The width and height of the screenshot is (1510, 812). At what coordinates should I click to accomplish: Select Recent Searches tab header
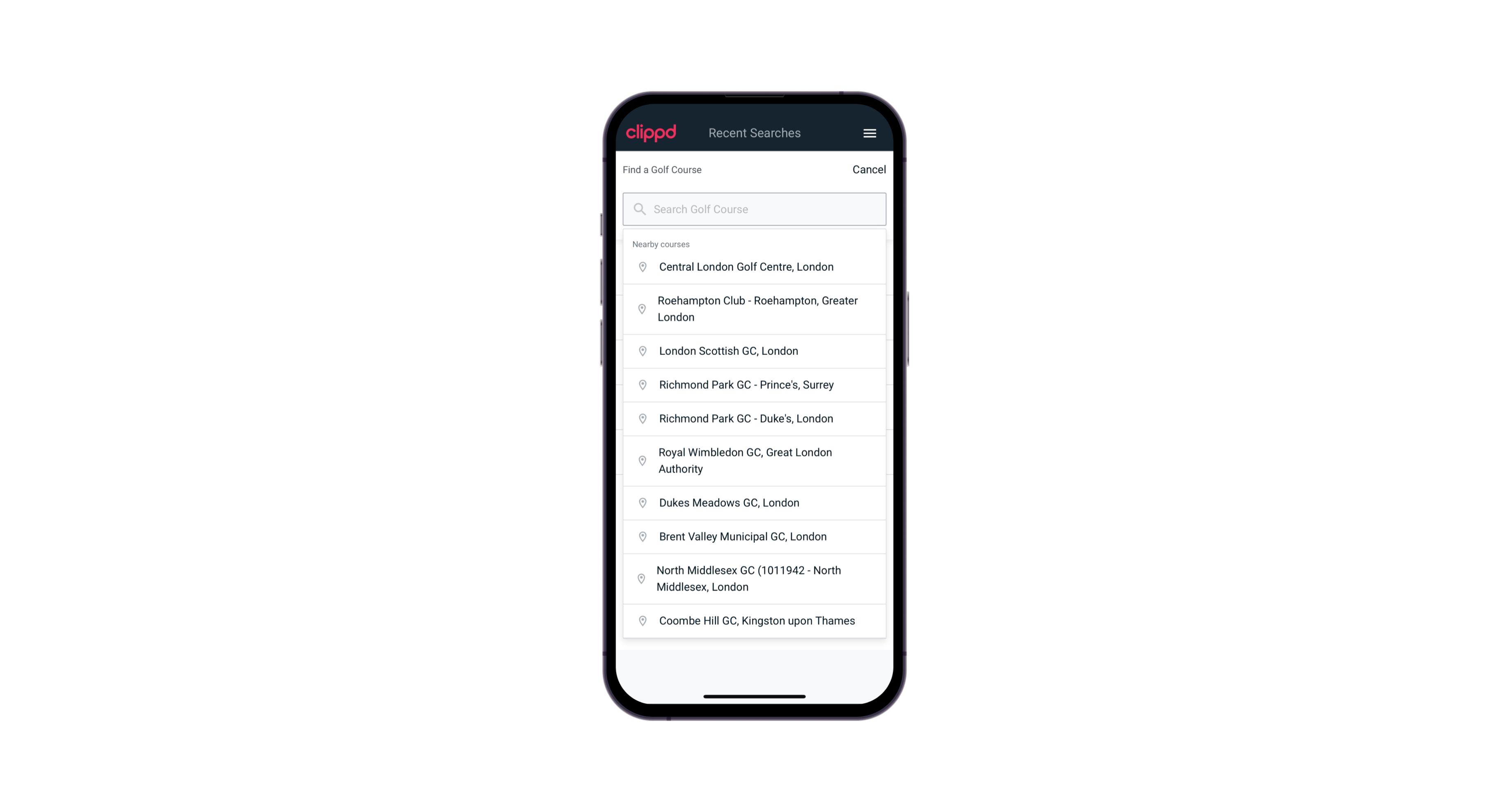point(755,133)
